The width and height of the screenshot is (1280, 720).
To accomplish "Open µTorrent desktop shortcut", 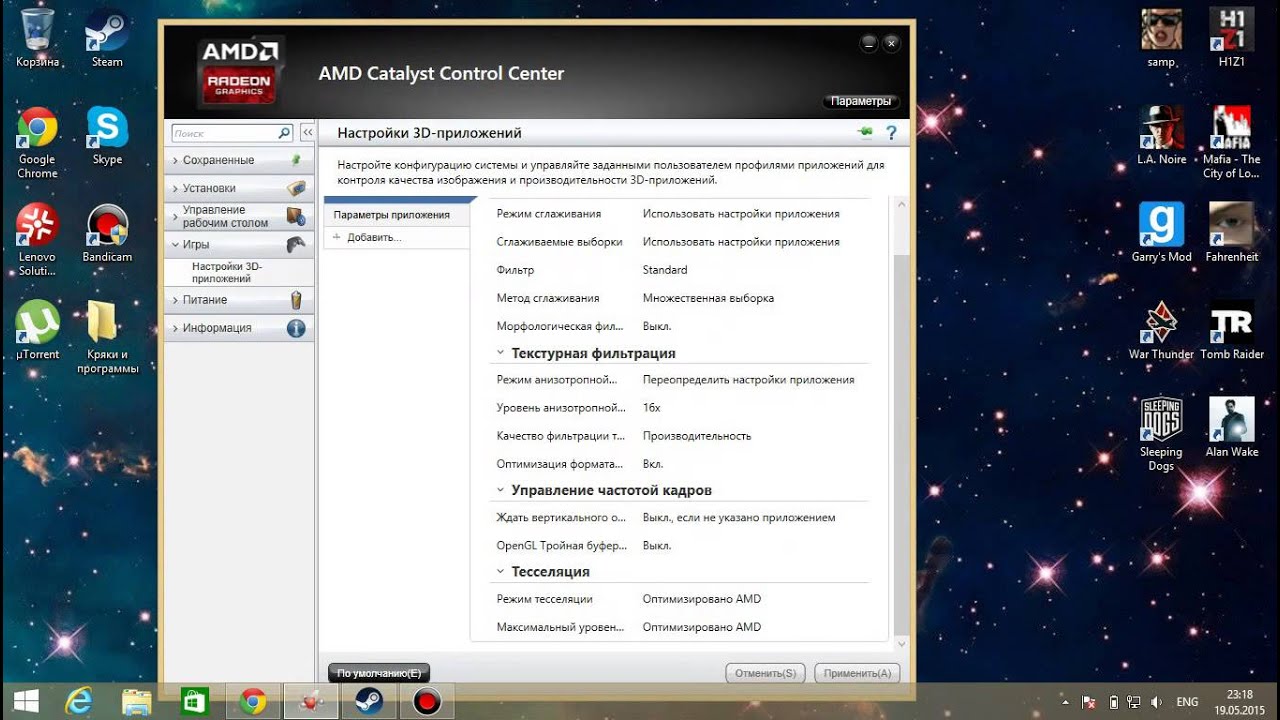I will tap(37, 331).
